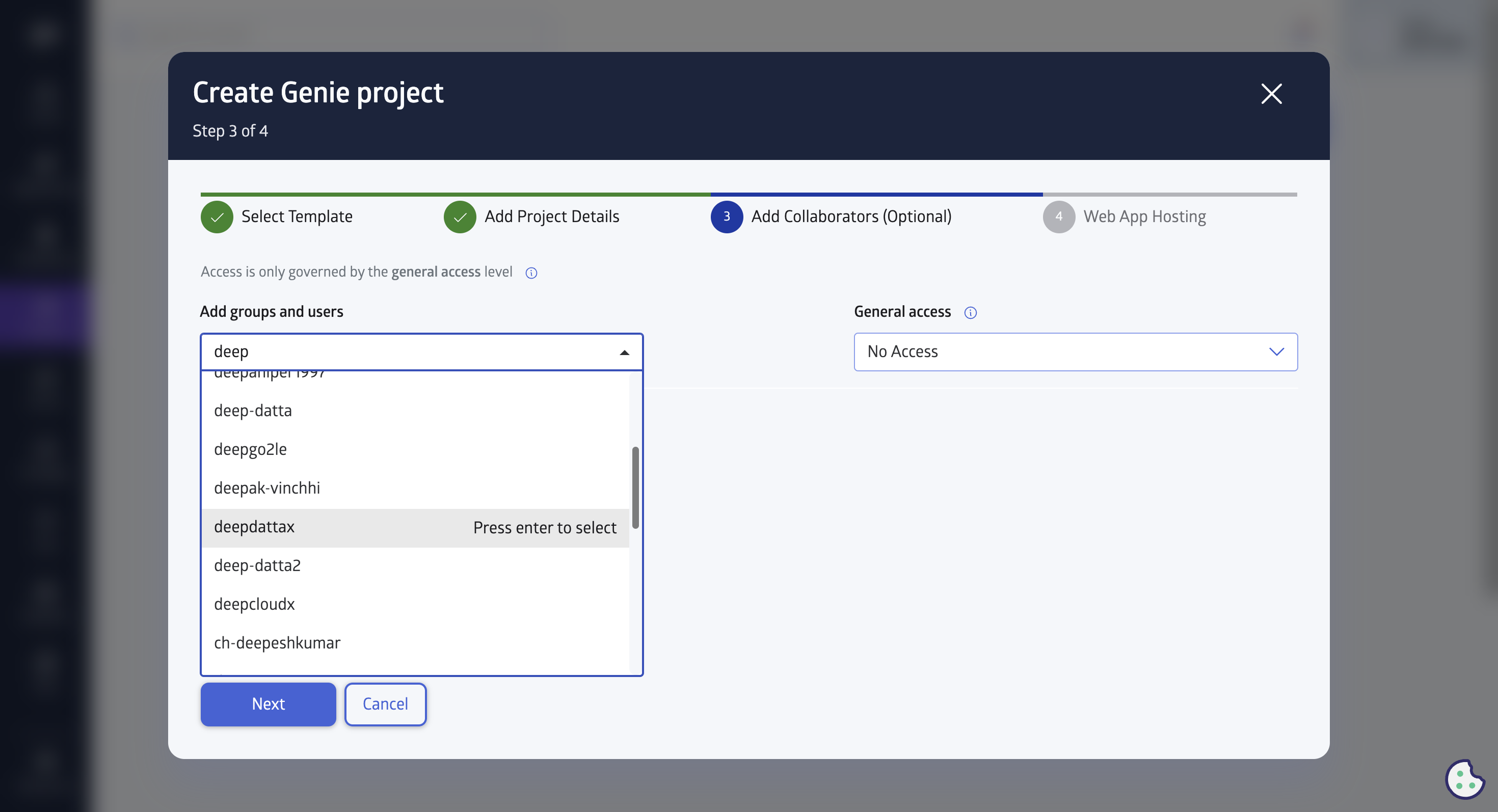
Task: Click the Add Collaborators tab label
Action: pyautogui.click(x=851, y=215)
